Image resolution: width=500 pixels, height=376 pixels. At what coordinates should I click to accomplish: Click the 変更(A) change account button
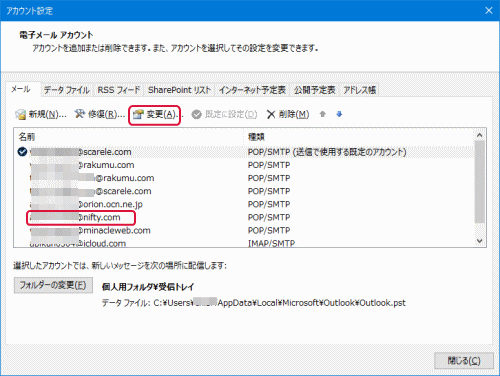pos(155,115)
